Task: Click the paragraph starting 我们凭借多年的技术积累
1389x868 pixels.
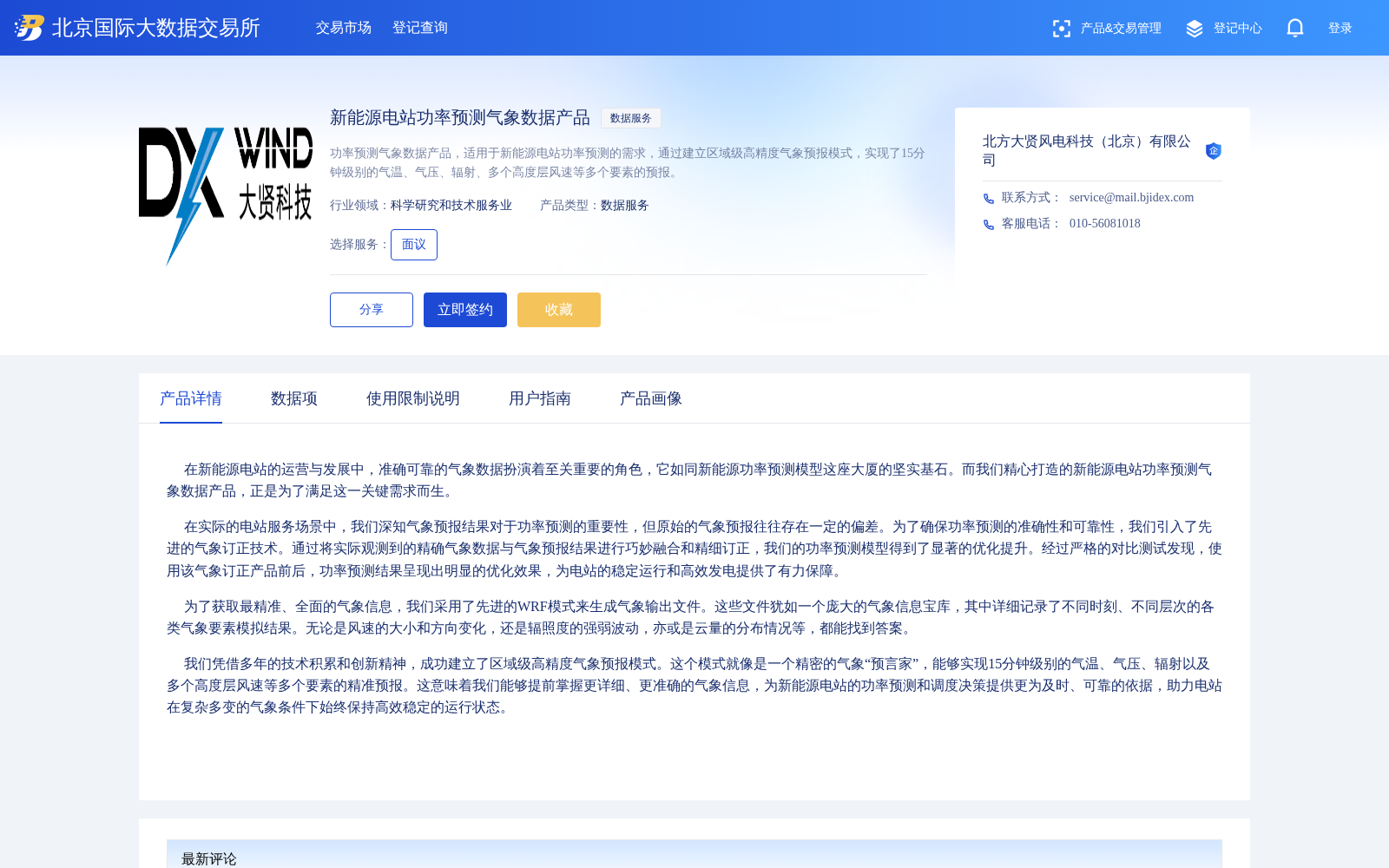Action: (694, 686)
